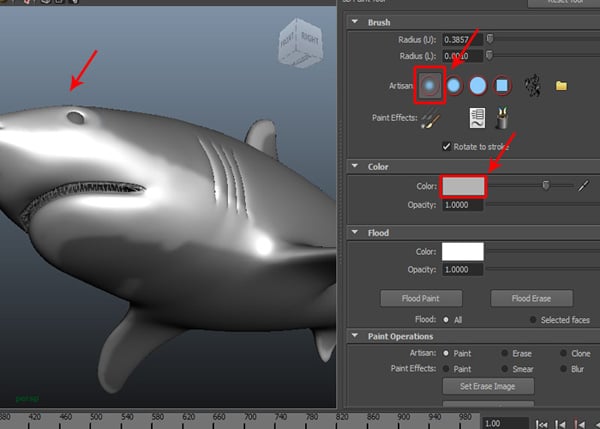The height and width of the screenshot is (429, 600).
Task: Select the Gaussian soft Artisan brush profile
Action: pyautogui.click(x=429, y=85)
